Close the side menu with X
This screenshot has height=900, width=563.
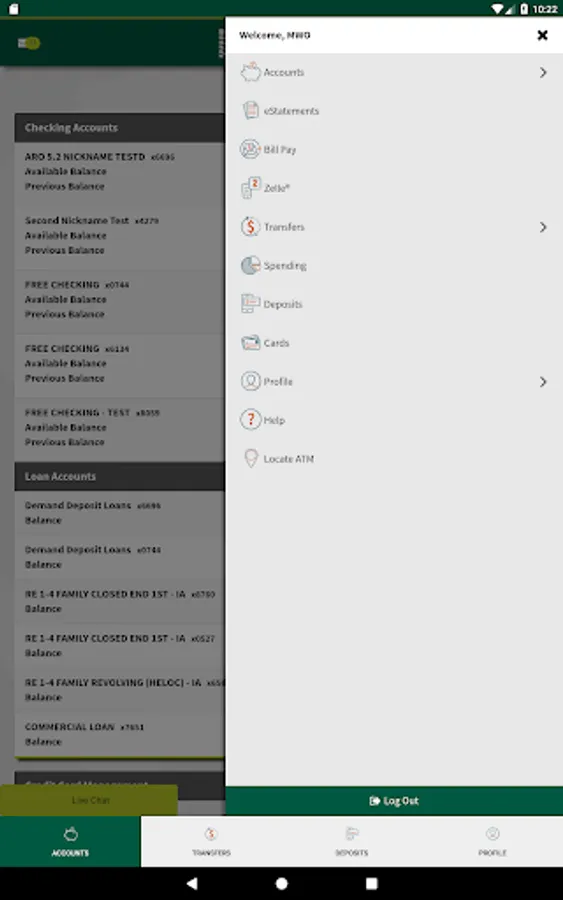click(x=542, y=36)
